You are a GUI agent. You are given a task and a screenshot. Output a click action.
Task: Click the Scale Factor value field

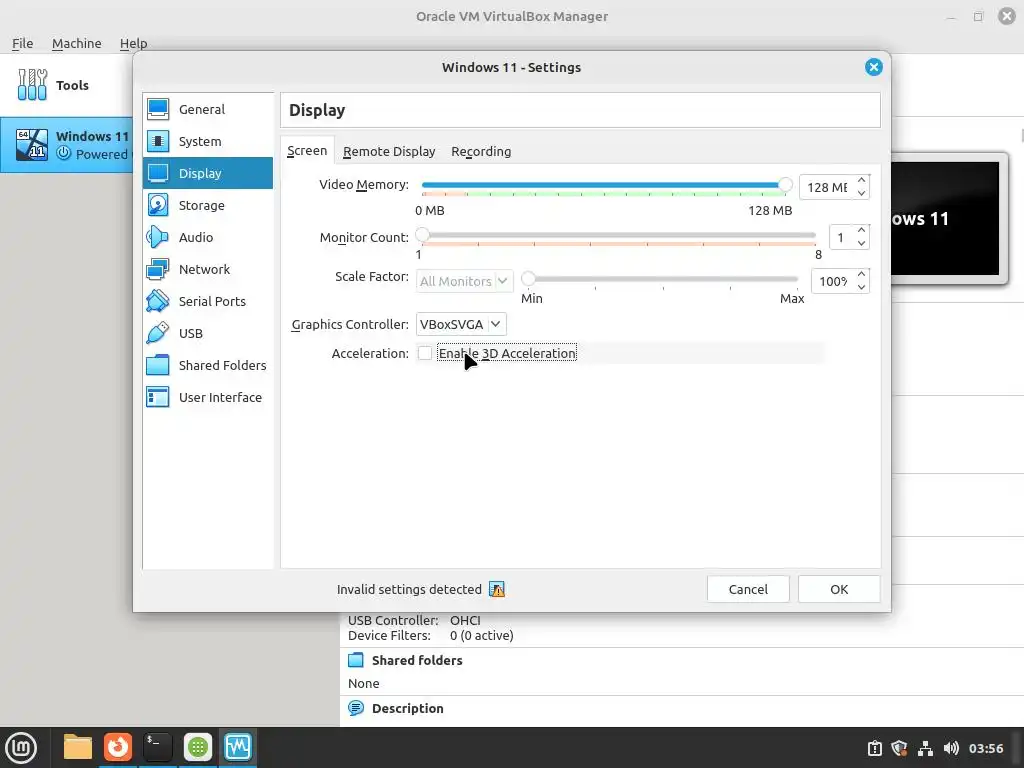833,281
